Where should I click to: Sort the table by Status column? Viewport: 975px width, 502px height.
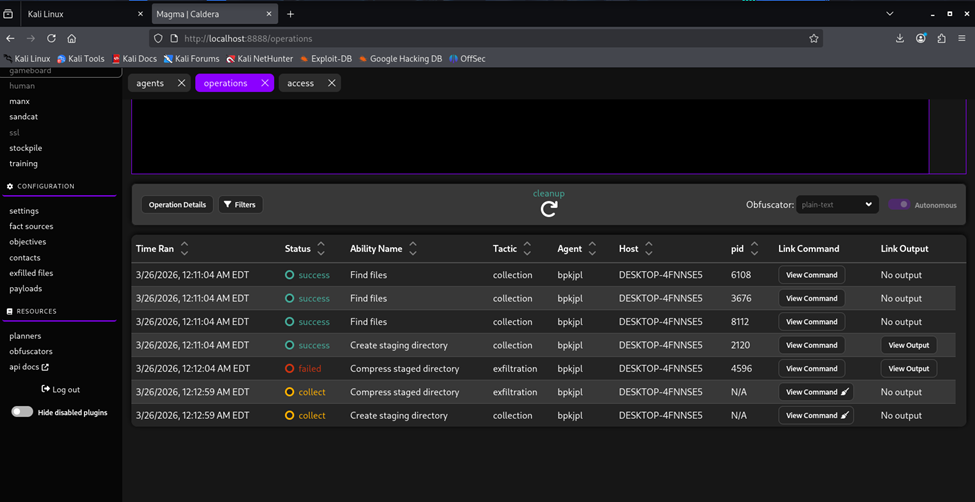320,248
